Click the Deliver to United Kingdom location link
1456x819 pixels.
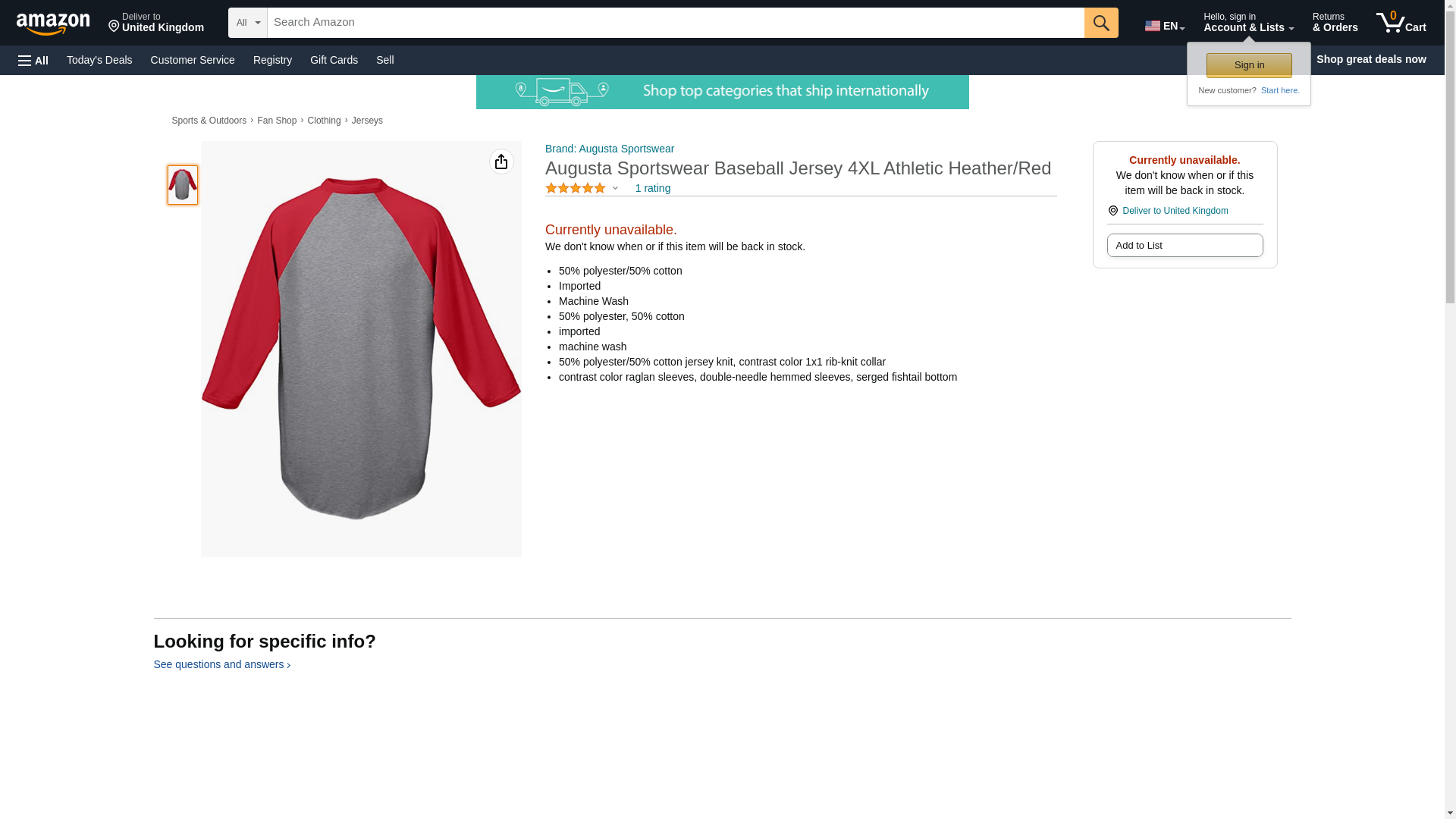(x=1175, y=211)
